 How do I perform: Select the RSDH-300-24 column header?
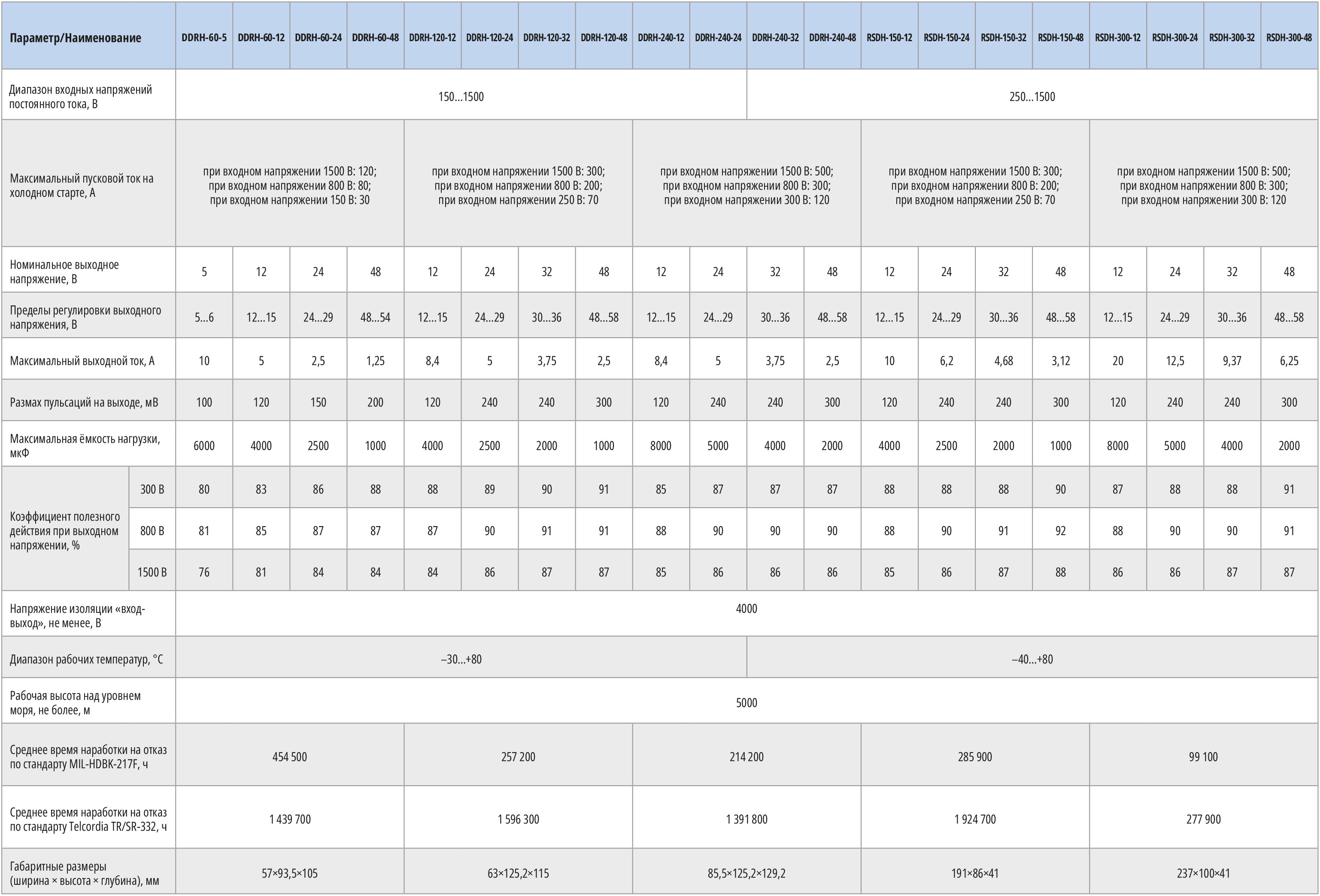(x=1175, y=35)
